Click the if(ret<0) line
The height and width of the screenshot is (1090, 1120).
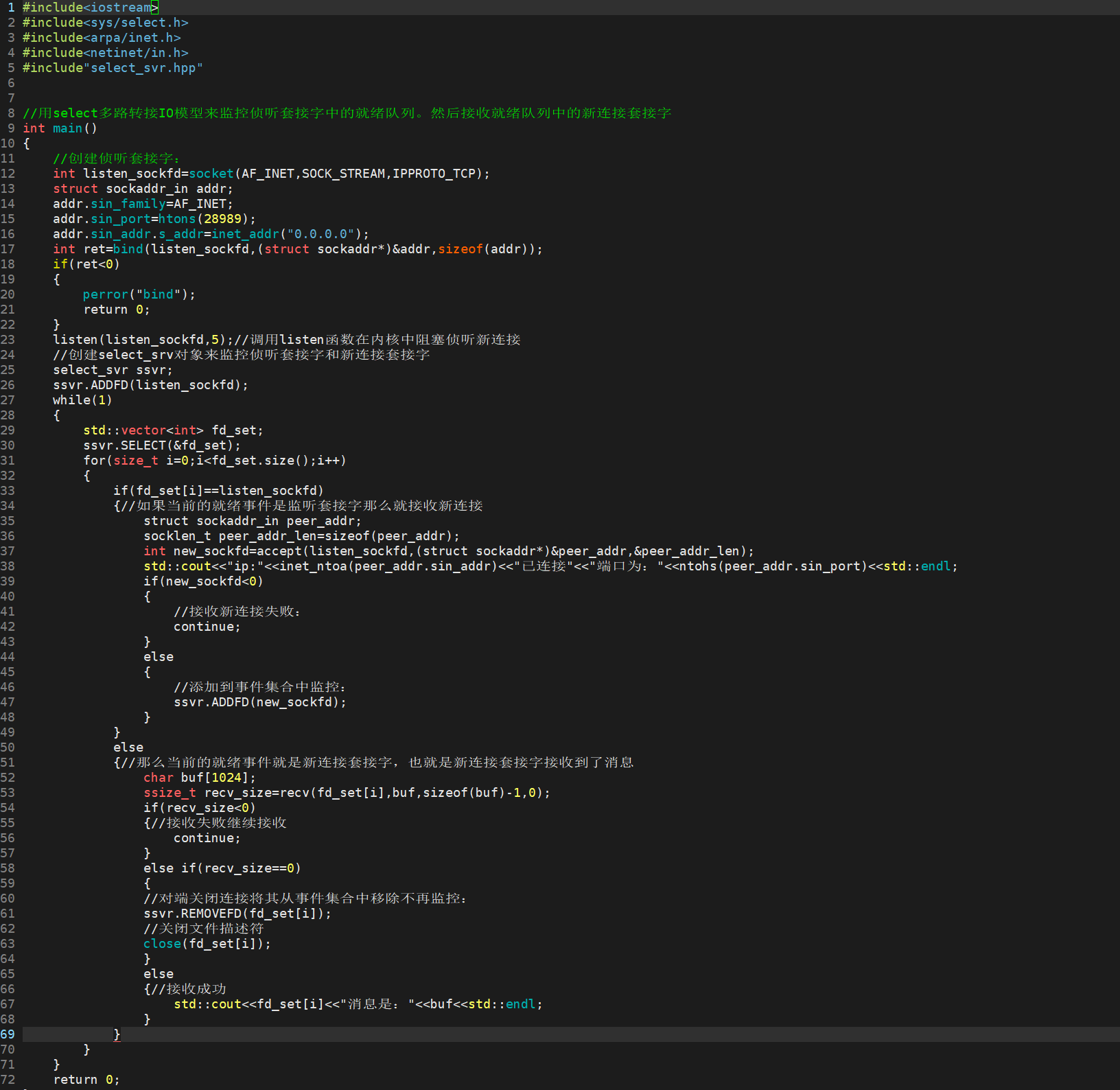[x=86, y=264]
